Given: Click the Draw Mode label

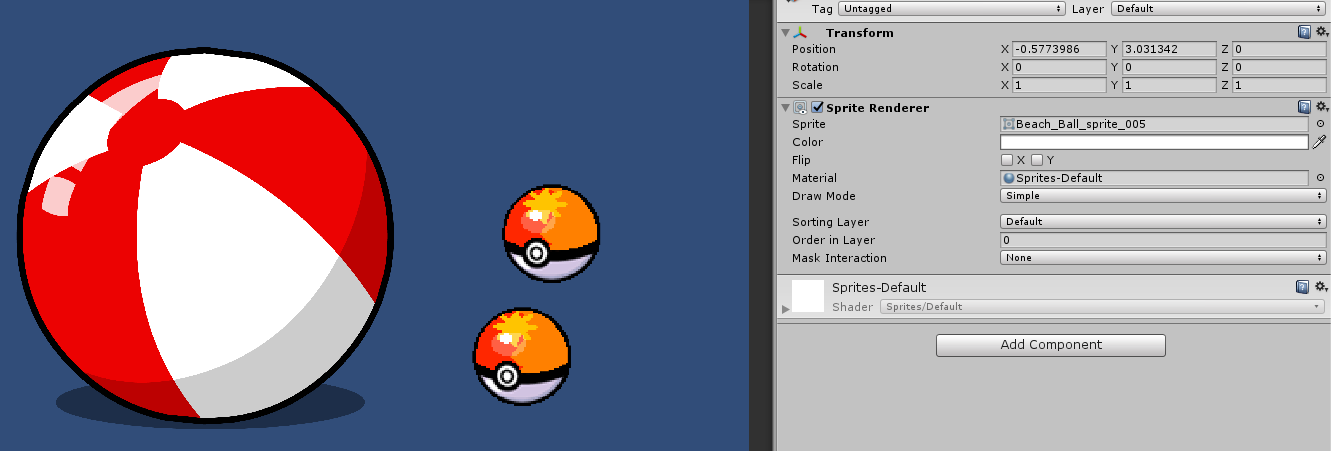Looking at the screenshot, I should (824, 196).
